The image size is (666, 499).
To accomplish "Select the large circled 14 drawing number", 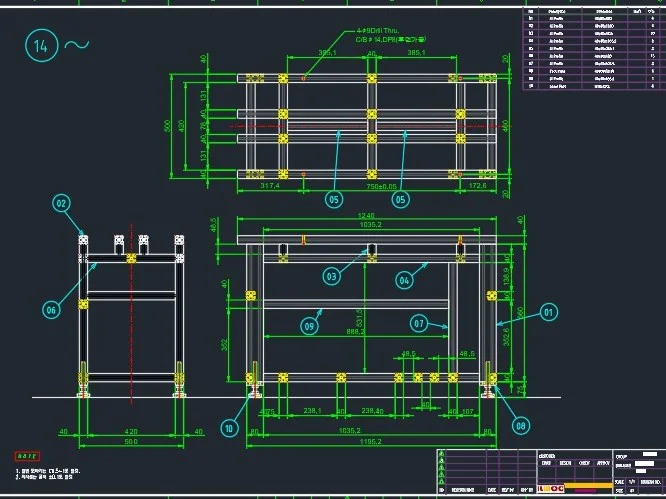I will [x=42, y=45].
